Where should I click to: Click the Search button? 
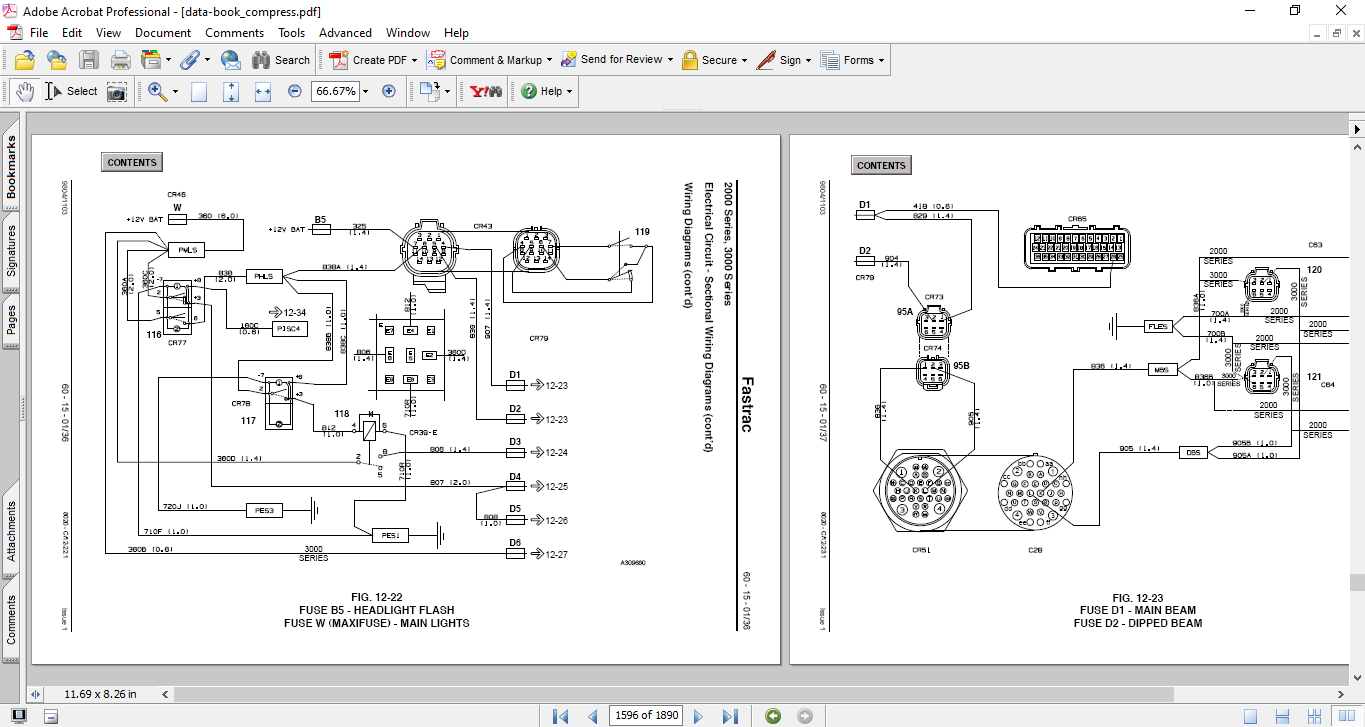[281, 60]
